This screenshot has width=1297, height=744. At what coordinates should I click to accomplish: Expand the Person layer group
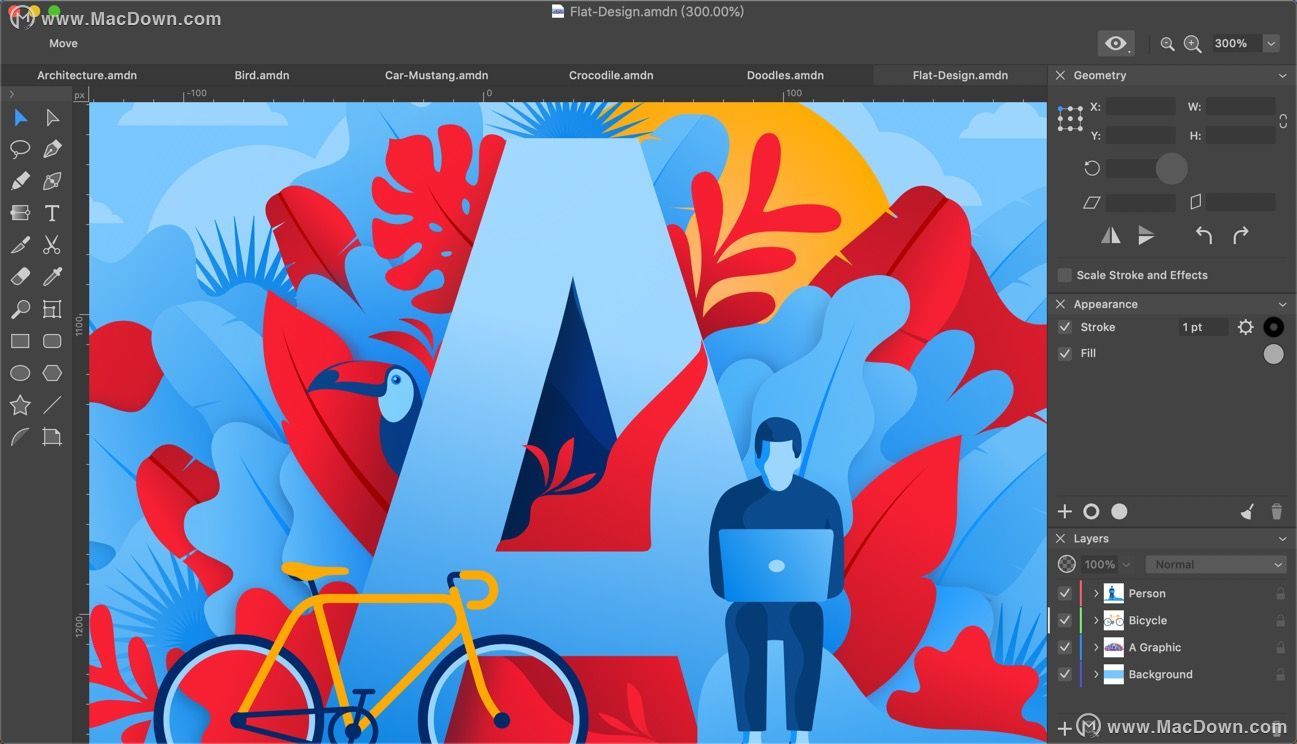click(x=1096, y=593)
